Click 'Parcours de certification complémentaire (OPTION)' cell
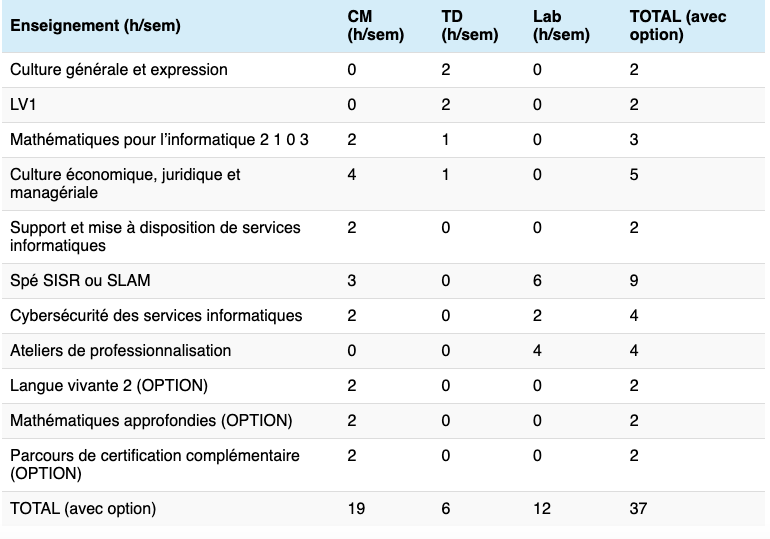 point(155,464)
